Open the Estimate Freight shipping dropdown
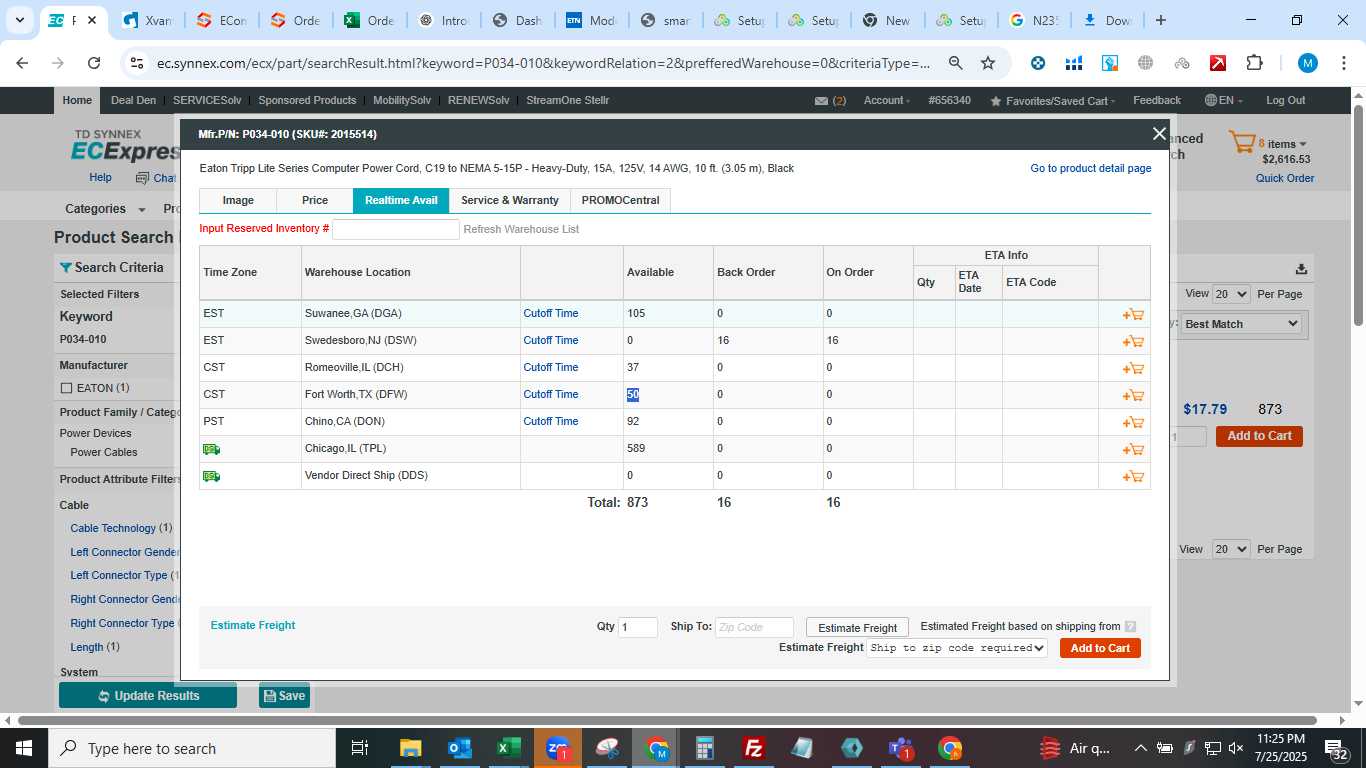This screenshot has width=1366, height=768. [957, 648]
